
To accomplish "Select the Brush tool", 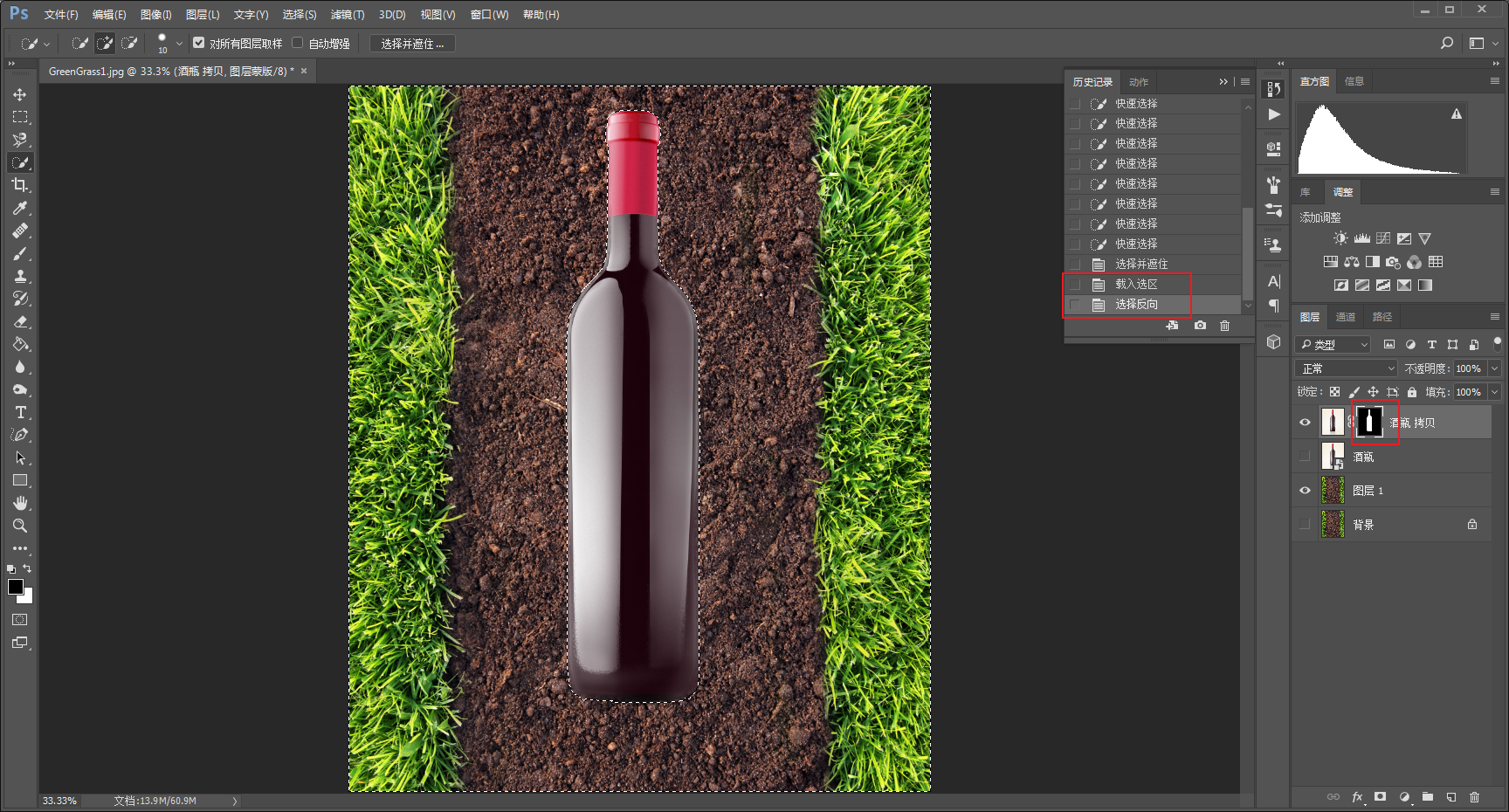I will click(19, 253).
